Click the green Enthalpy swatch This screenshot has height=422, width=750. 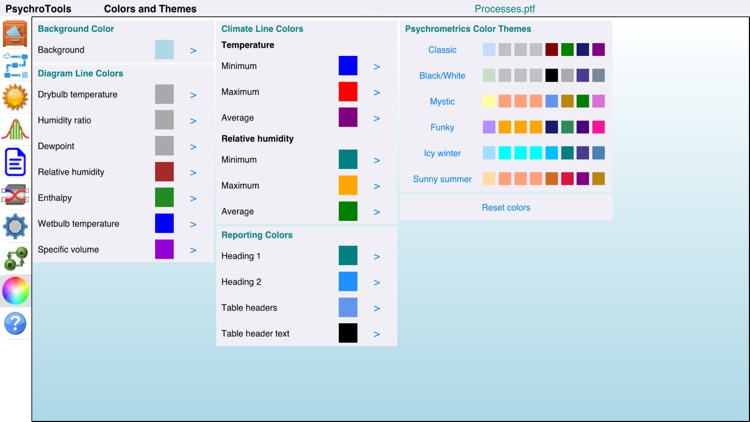point(164,198)
